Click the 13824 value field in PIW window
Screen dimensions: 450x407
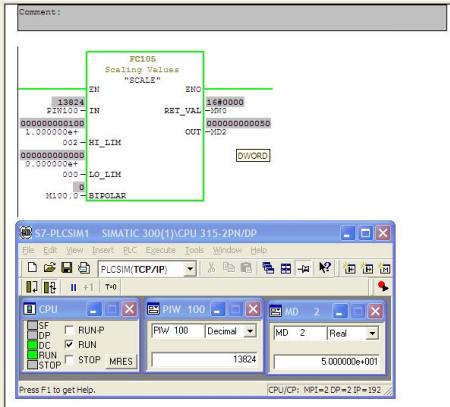204,359
